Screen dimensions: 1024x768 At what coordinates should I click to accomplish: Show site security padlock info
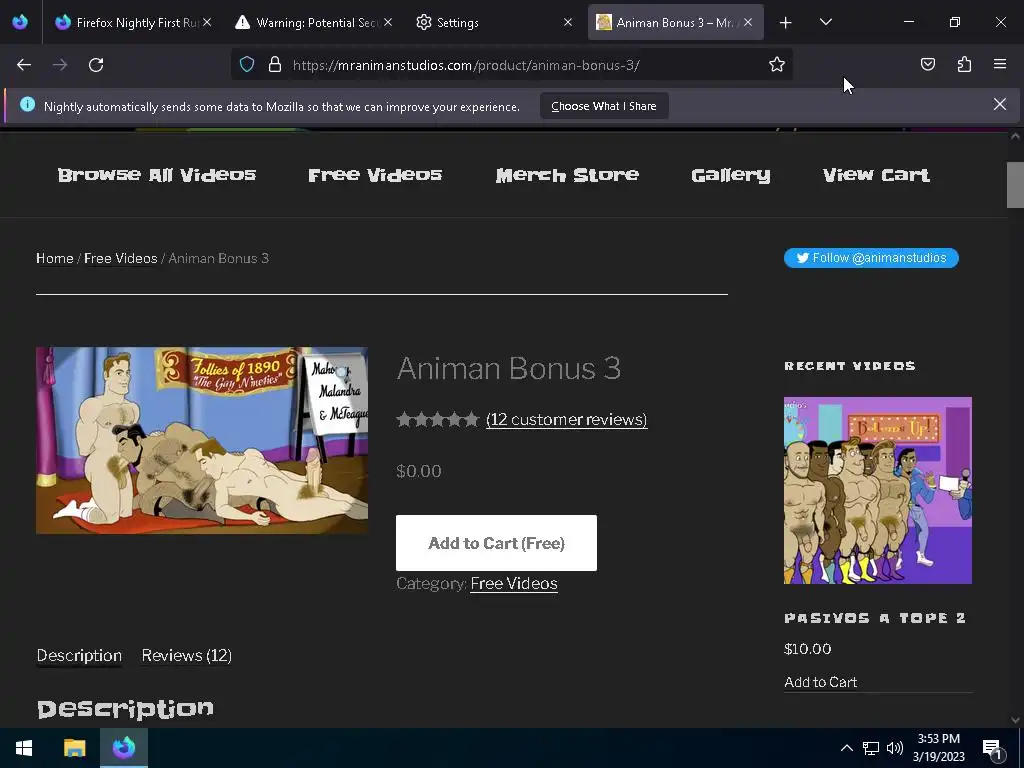coord(275,65)
